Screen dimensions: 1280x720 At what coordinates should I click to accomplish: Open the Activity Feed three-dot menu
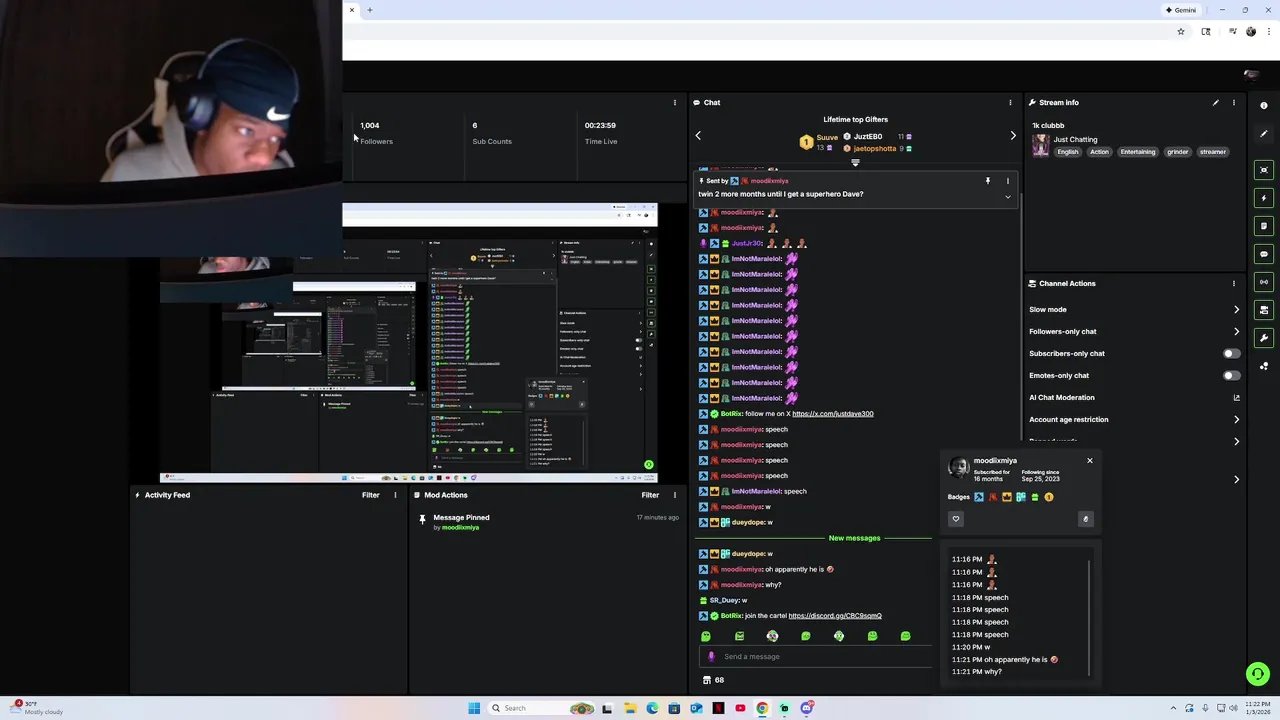click(395, 495)
